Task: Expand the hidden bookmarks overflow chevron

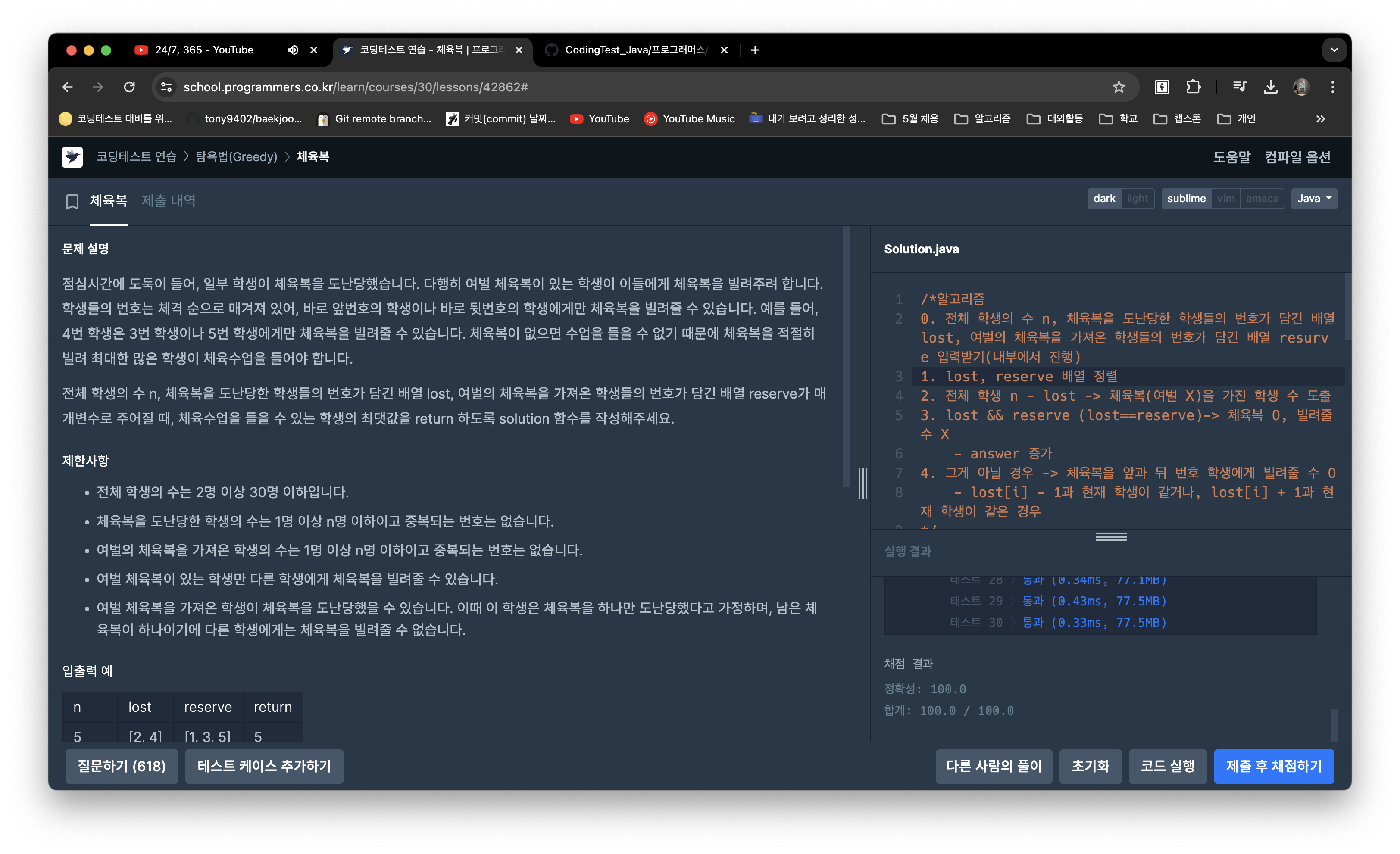Action: (x=1320, y=118)
